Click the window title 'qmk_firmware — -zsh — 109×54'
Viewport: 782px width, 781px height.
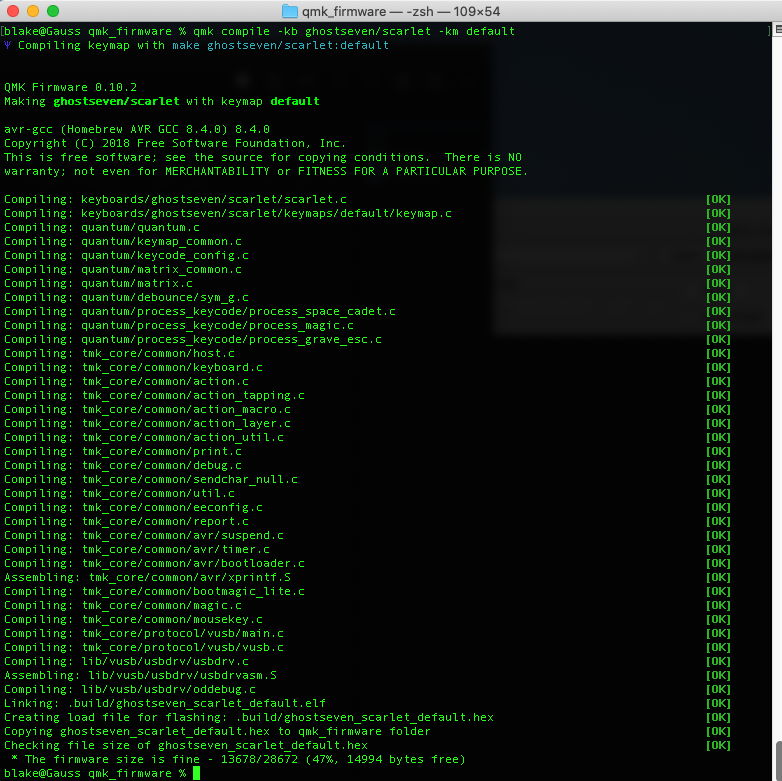401,11
